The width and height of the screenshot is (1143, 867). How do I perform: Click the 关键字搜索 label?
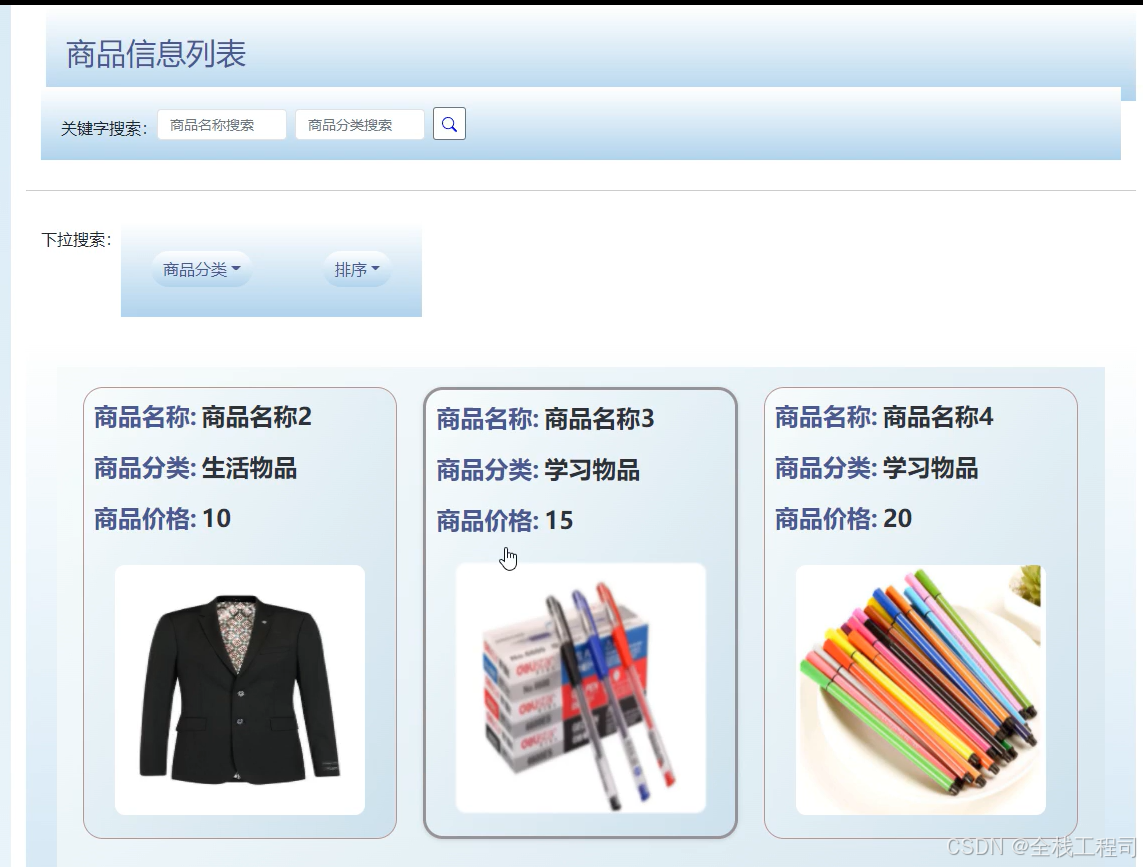click(x=104, y=129)
